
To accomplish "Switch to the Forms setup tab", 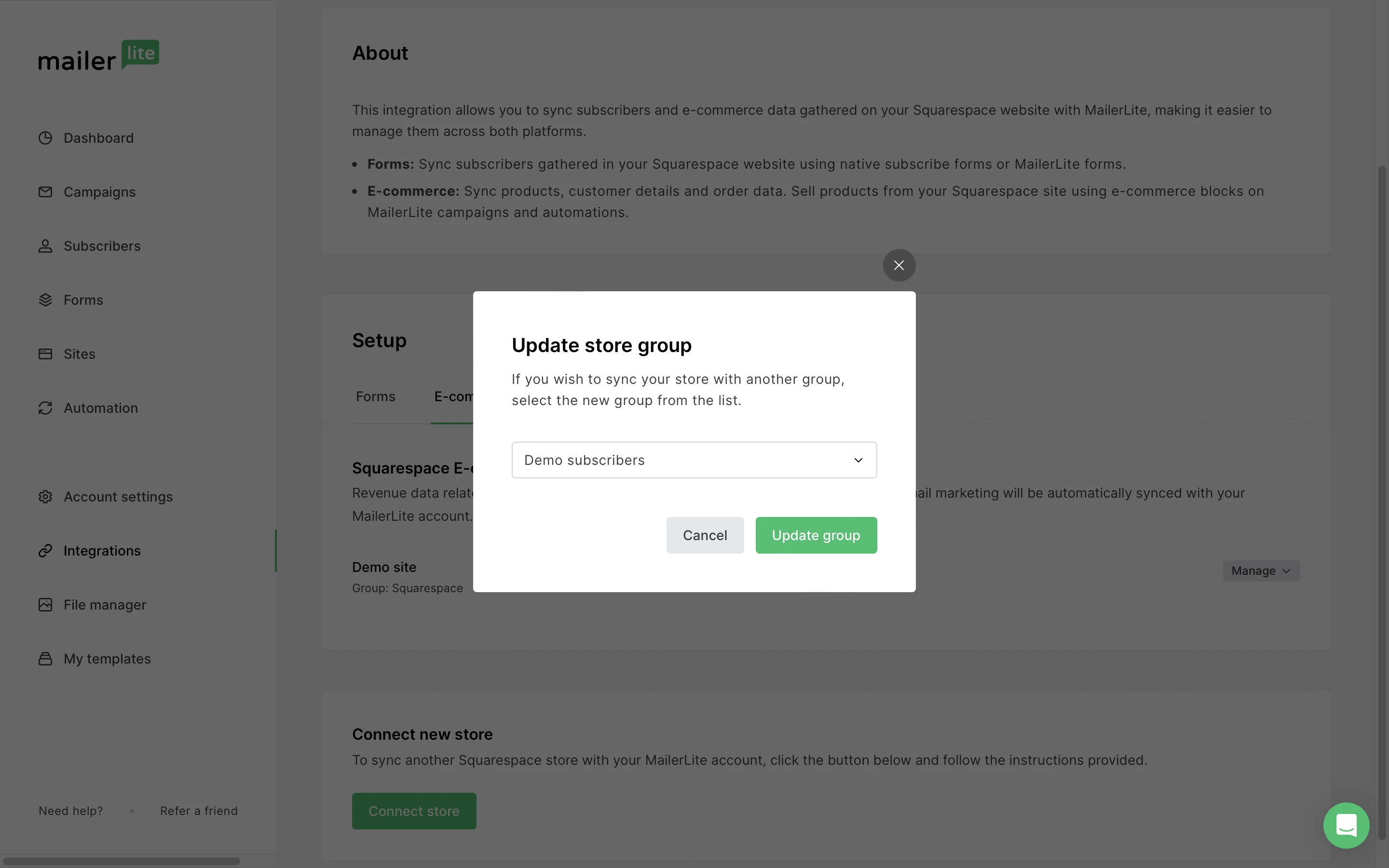I will point(375,397).
